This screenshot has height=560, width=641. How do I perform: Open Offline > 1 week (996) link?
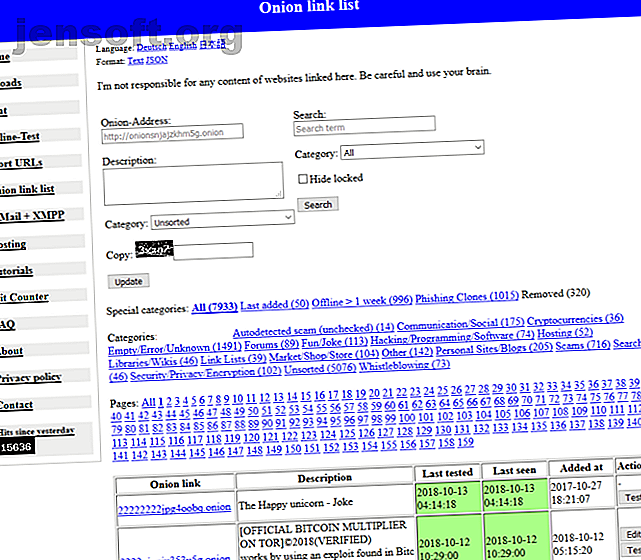pyautogui.click(x=362, y=301)
